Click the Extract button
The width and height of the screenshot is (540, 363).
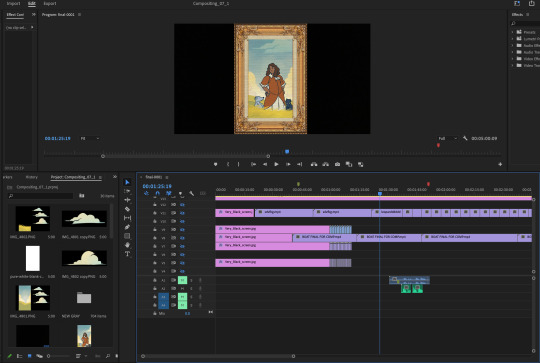pos(325,165)
